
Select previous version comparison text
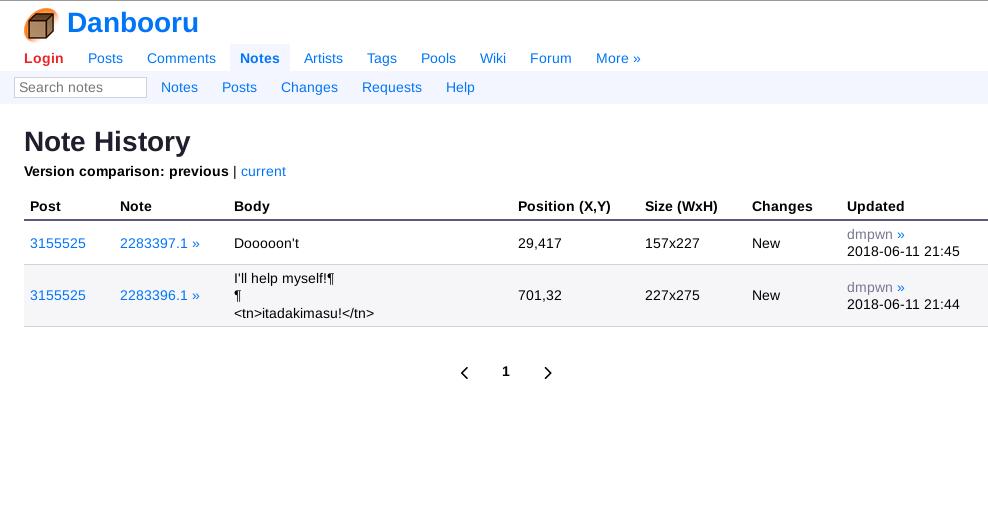(x=198, y=171)
